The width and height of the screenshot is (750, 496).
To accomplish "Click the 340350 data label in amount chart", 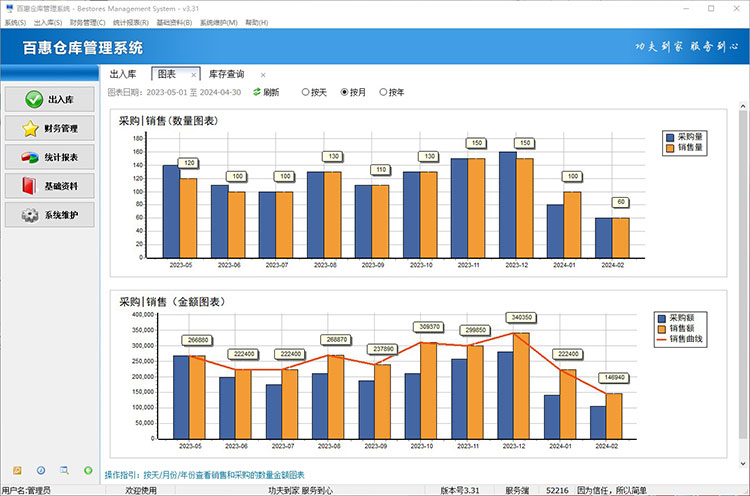I will pyautogui.click(x=521, y=317).
